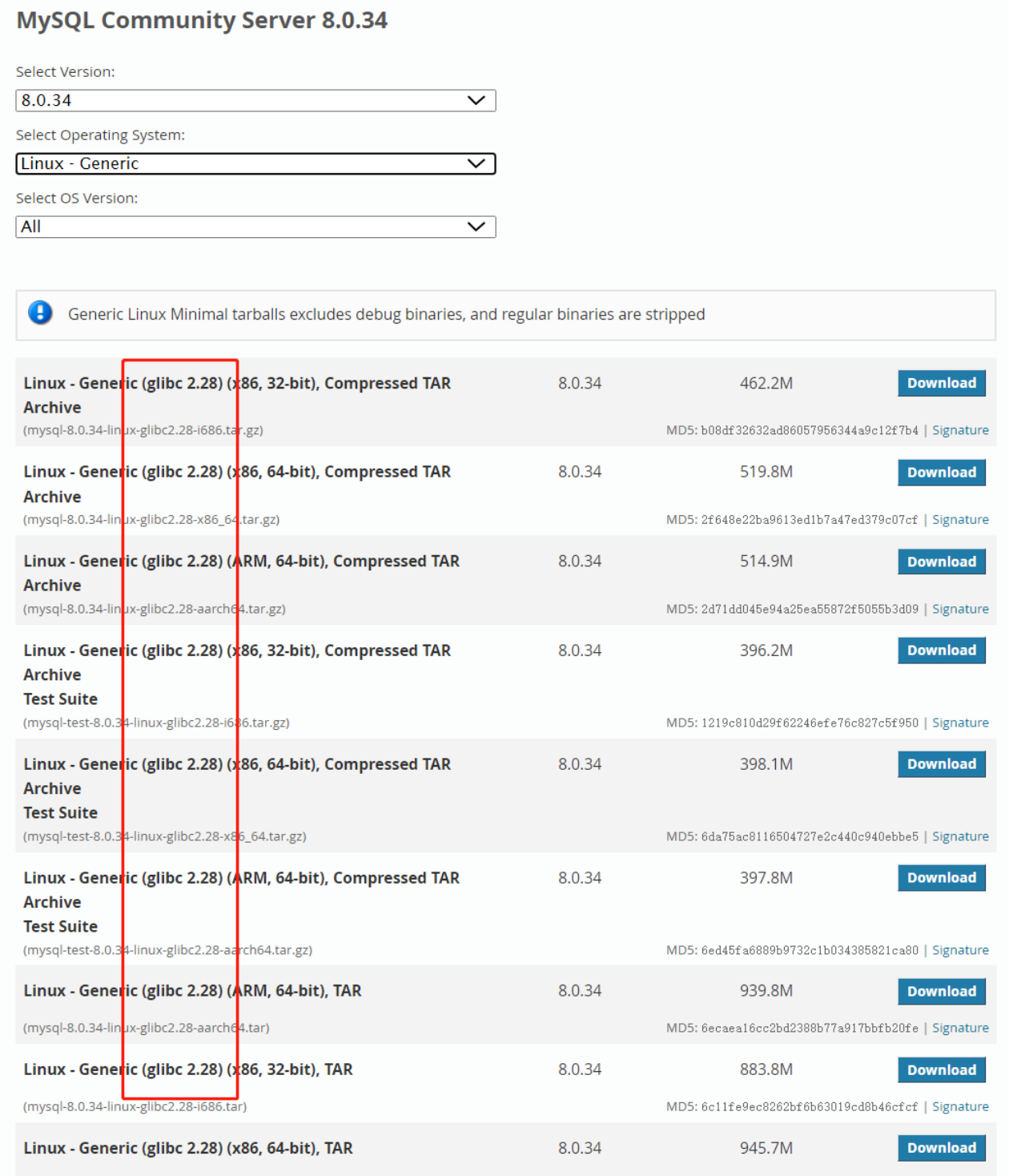
Task: Open the Operating System dropdown showing Linux - Generic
Action: pyautogui.click(x=255, y=163)
